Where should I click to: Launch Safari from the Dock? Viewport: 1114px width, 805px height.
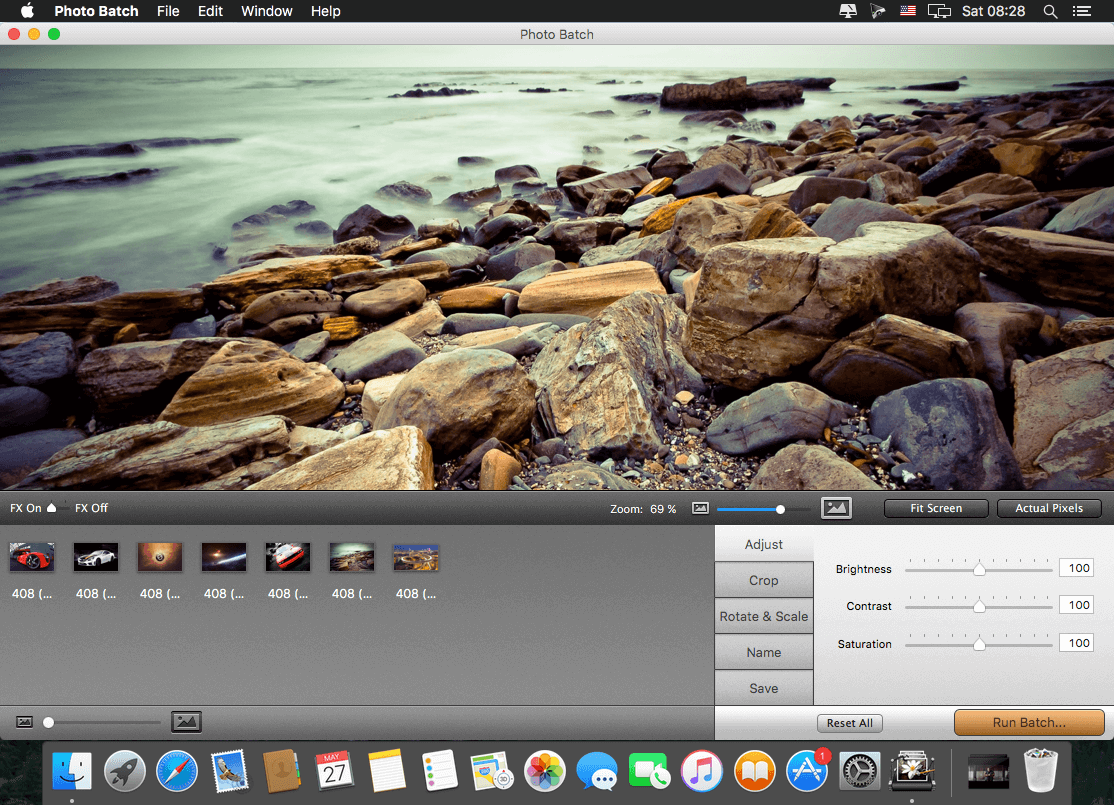[177, 771]
